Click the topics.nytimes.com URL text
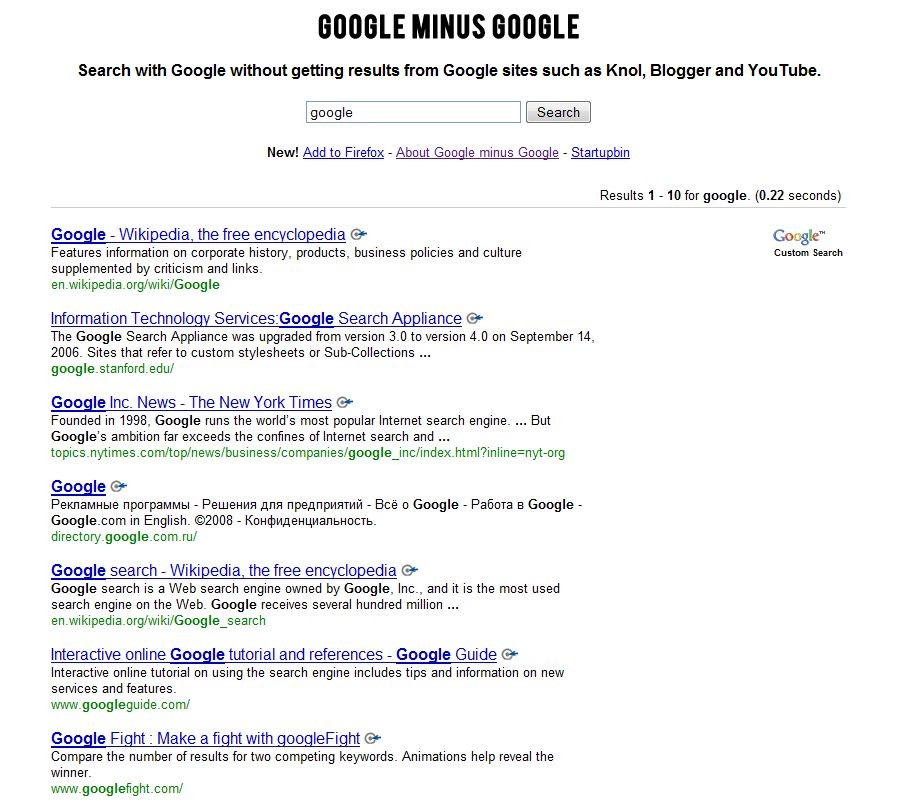Image resolution: width=909 pixels, height=809 pixels. (x=308, y=453)
